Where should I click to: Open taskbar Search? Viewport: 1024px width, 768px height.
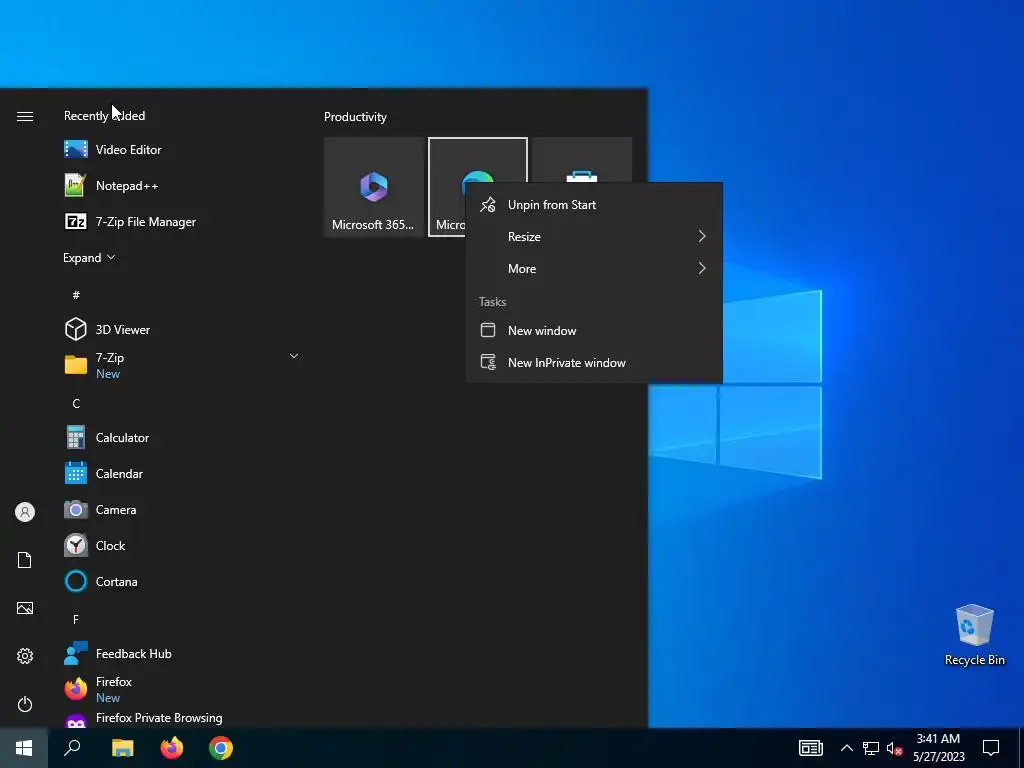tap(72, 748)
